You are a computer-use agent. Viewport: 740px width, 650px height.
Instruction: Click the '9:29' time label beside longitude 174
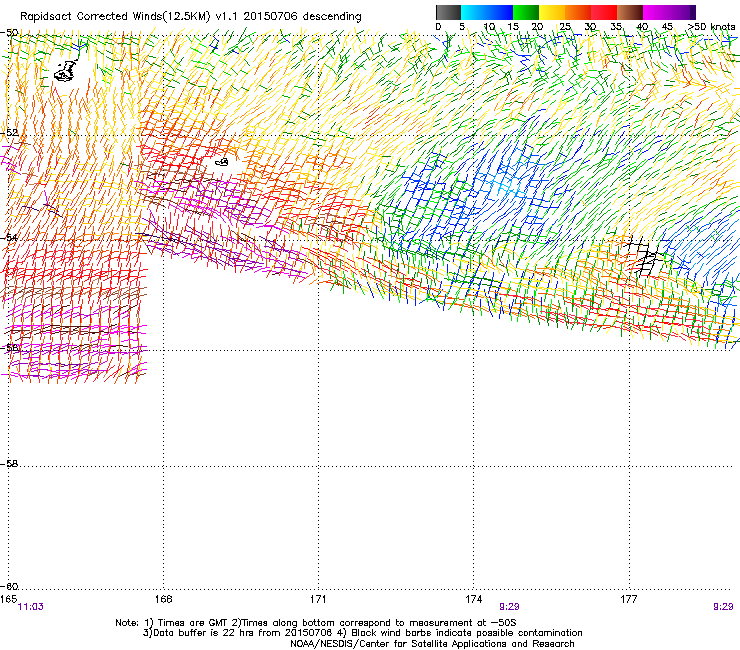(509, 607)
